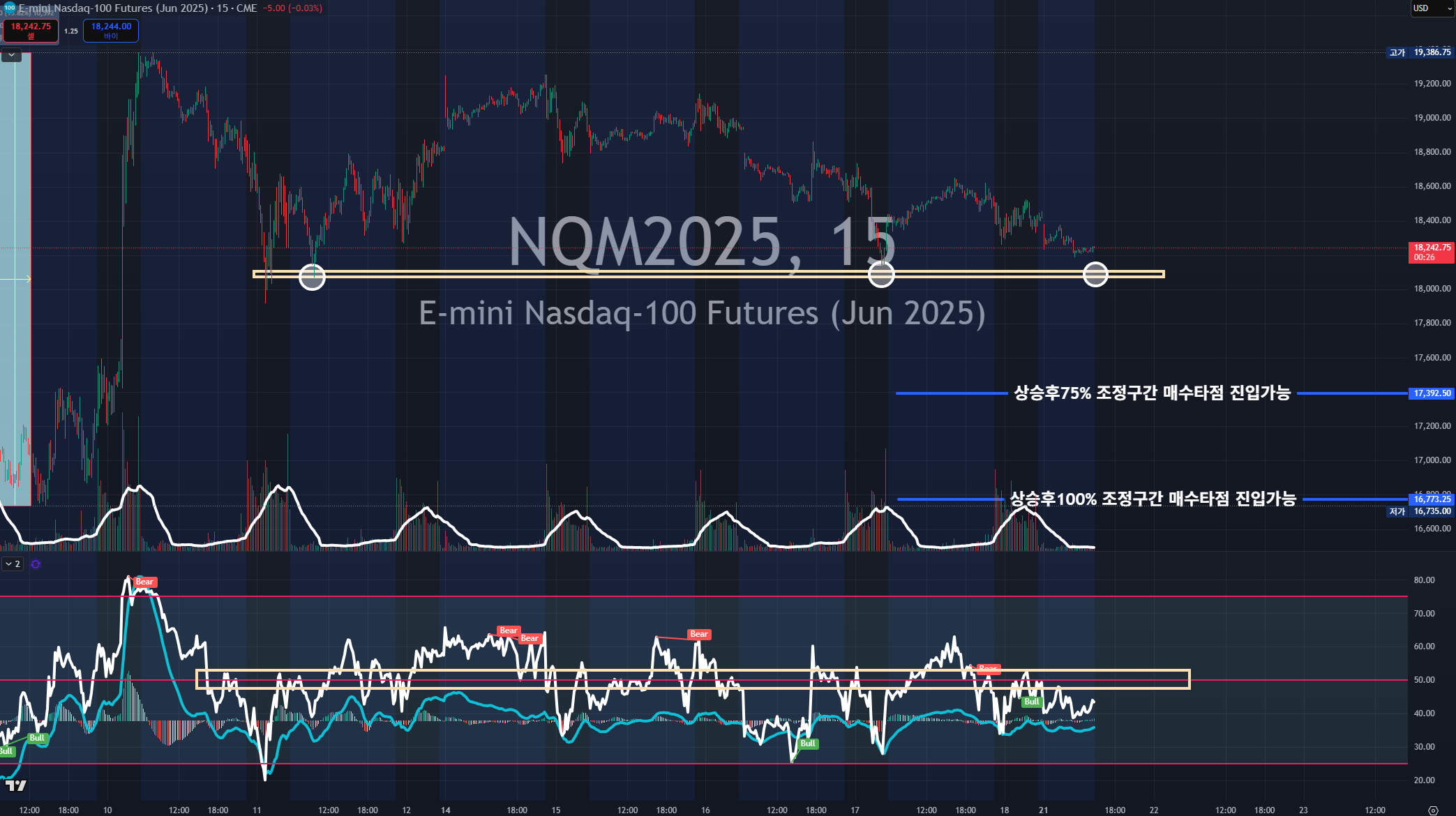Screen dimensions: 1456x816
Task: Click date 21 on the time axis
Action: click(x=1044, y=810)
